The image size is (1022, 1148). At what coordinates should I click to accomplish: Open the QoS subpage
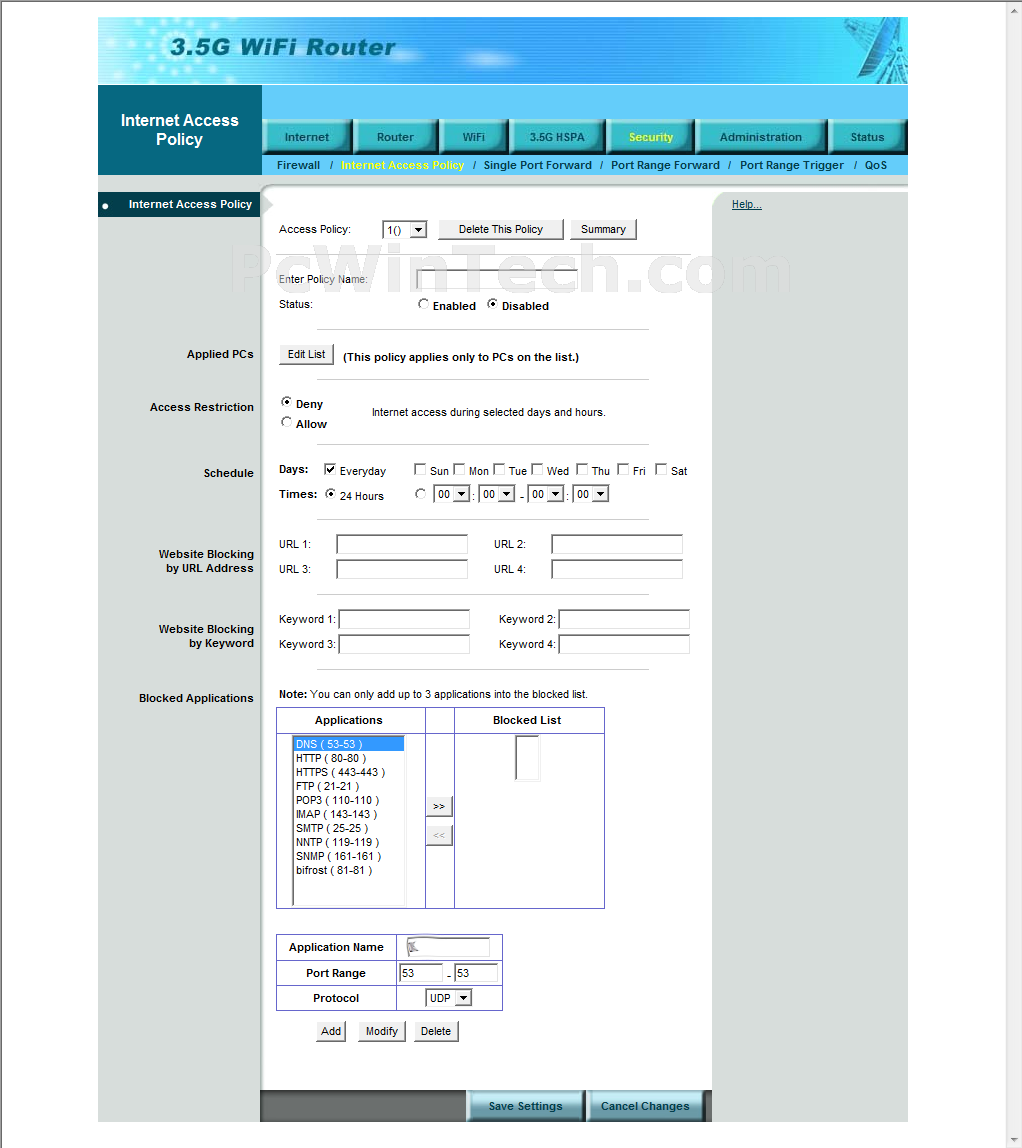(876, 165)
